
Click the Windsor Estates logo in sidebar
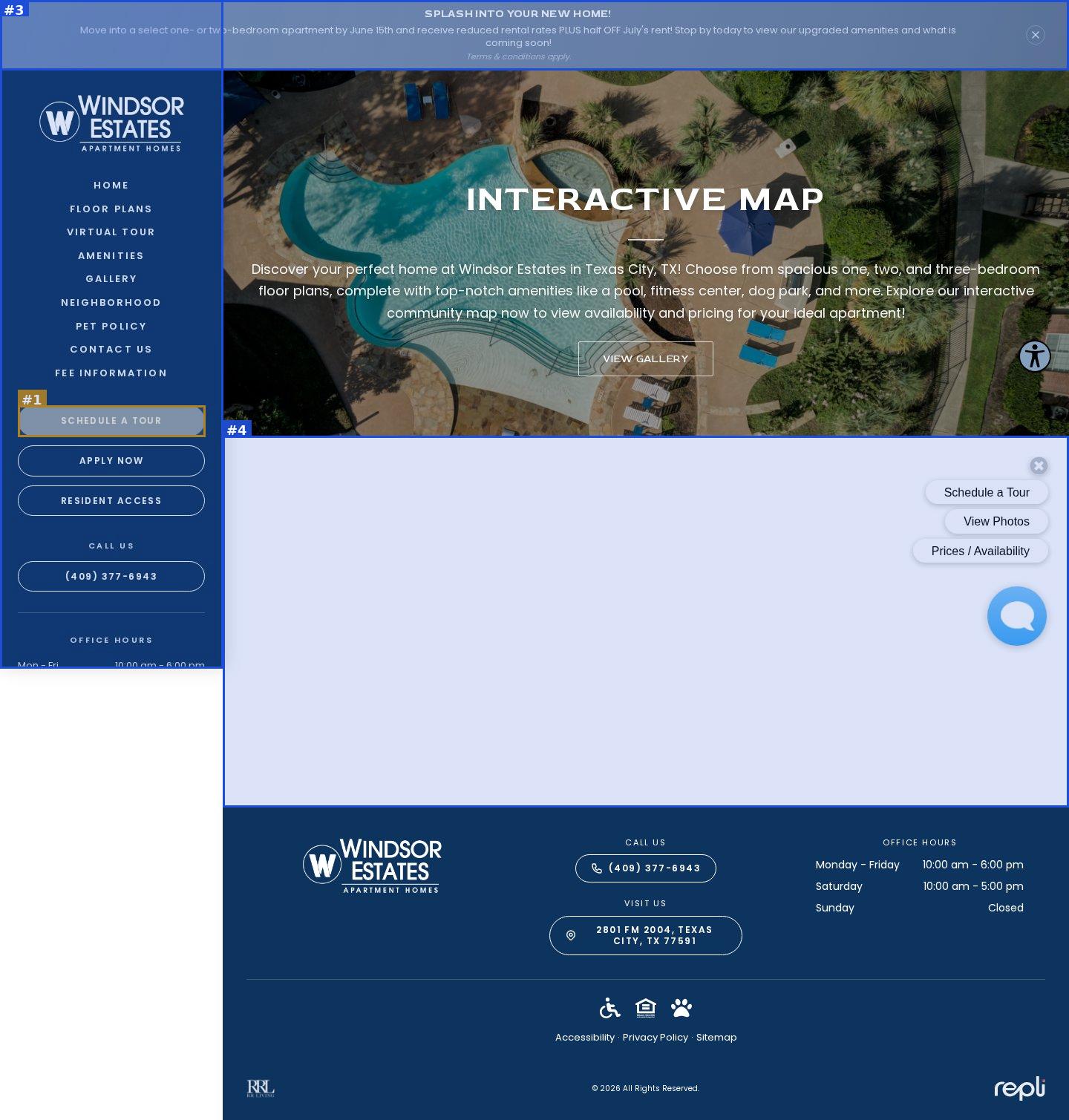pyautogui.click(x=111, y=123)
